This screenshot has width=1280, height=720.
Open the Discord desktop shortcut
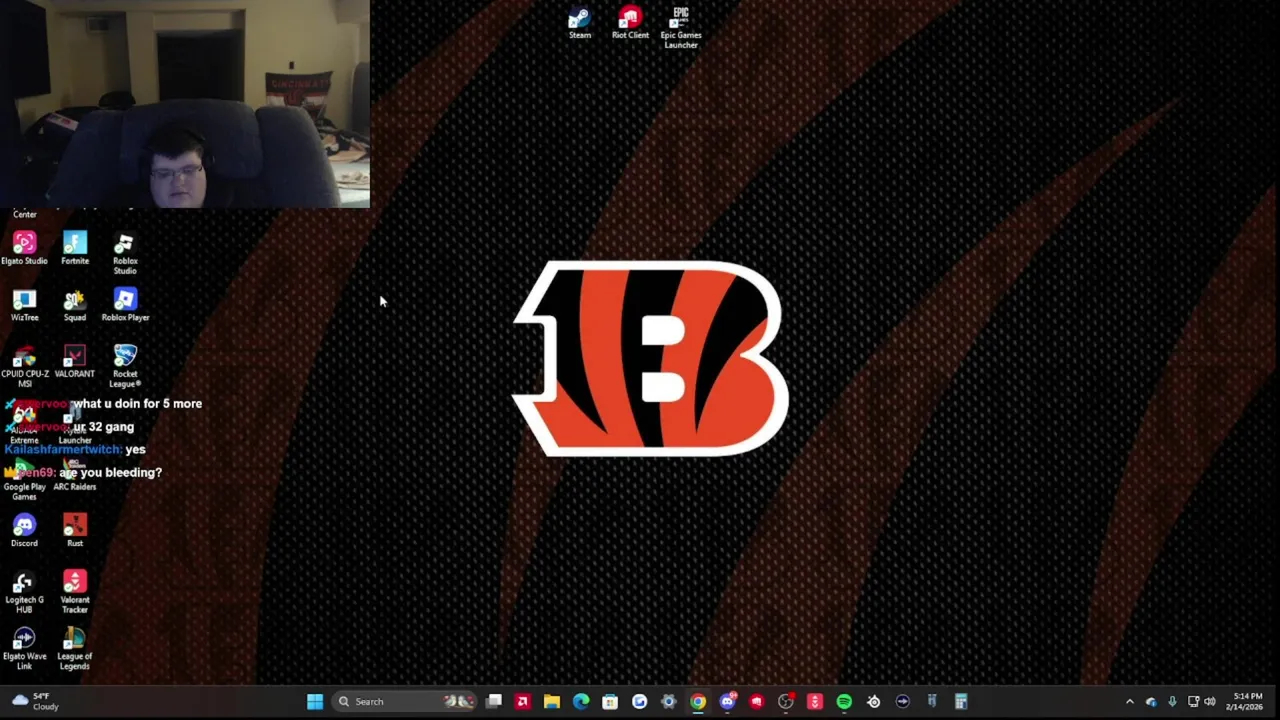(24, 530)
